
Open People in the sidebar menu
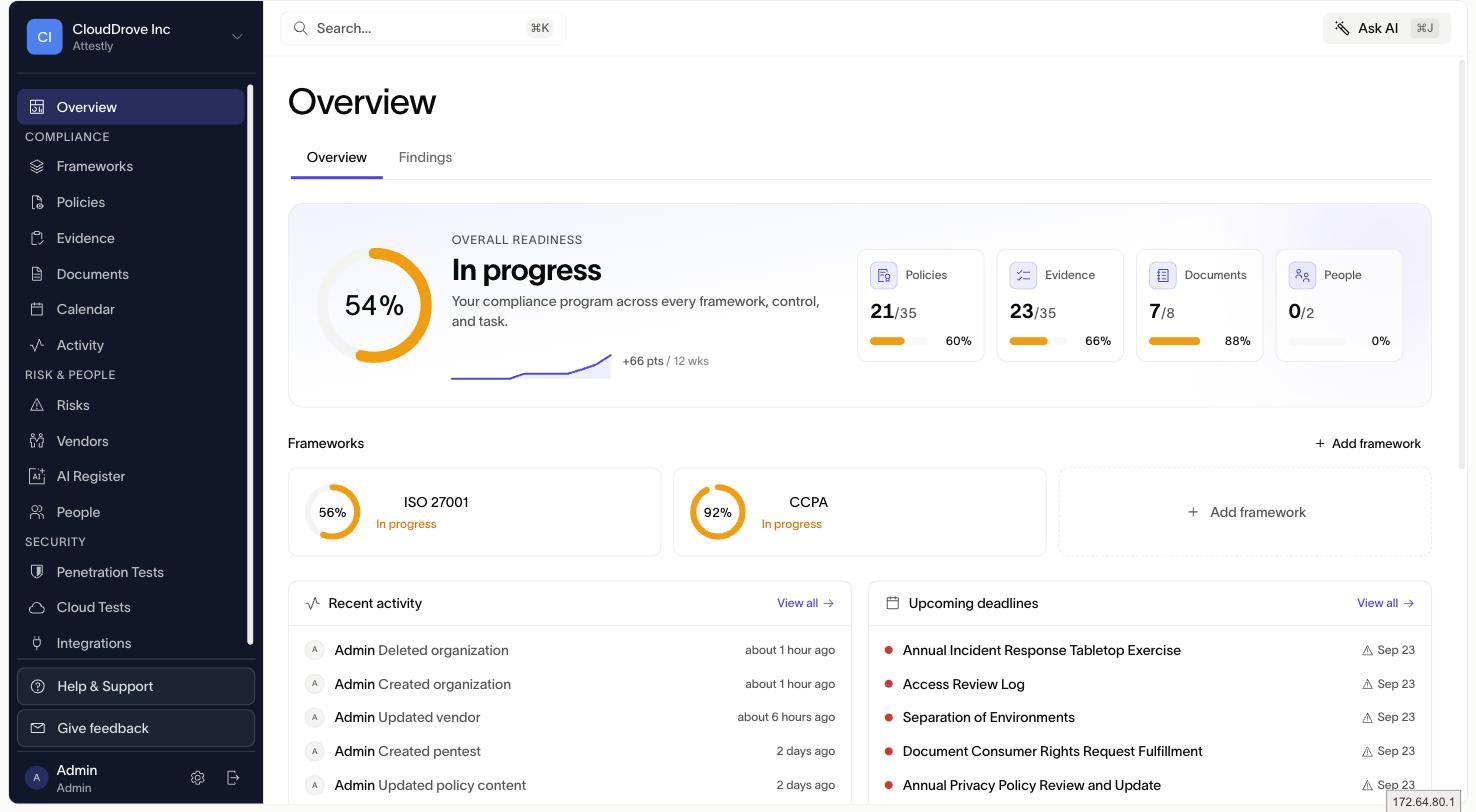pyautogui.click(x=131, y=512)
